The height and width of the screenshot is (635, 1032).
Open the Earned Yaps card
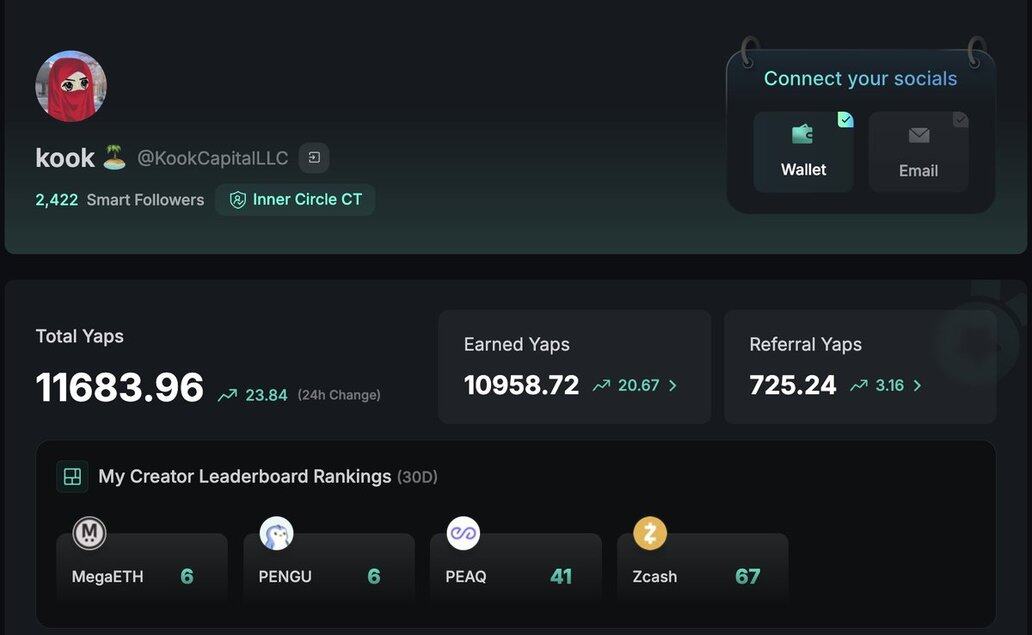574,366
